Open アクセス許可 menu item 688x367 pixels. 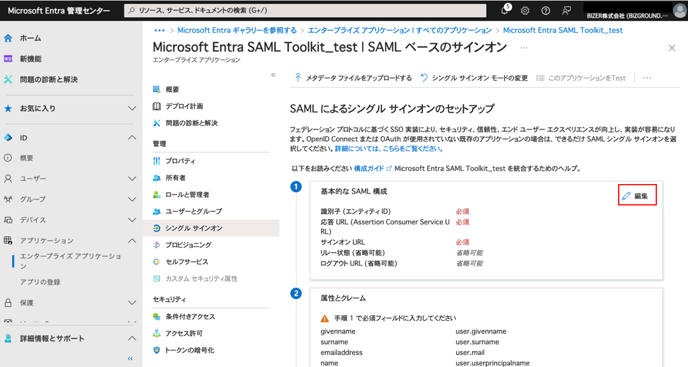pyautogui.click(x=184, y=334)
